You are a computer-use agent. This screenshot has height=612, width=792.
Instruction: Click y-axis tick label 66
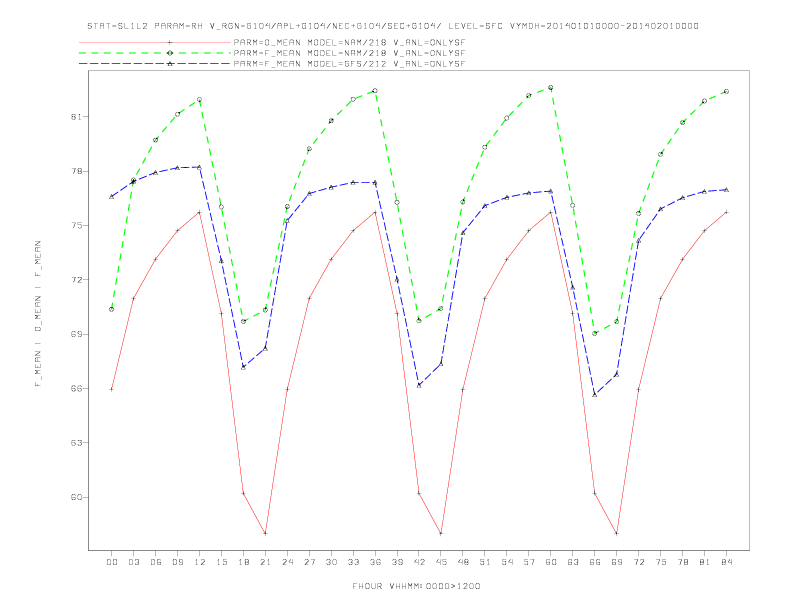tap(76, 388)
